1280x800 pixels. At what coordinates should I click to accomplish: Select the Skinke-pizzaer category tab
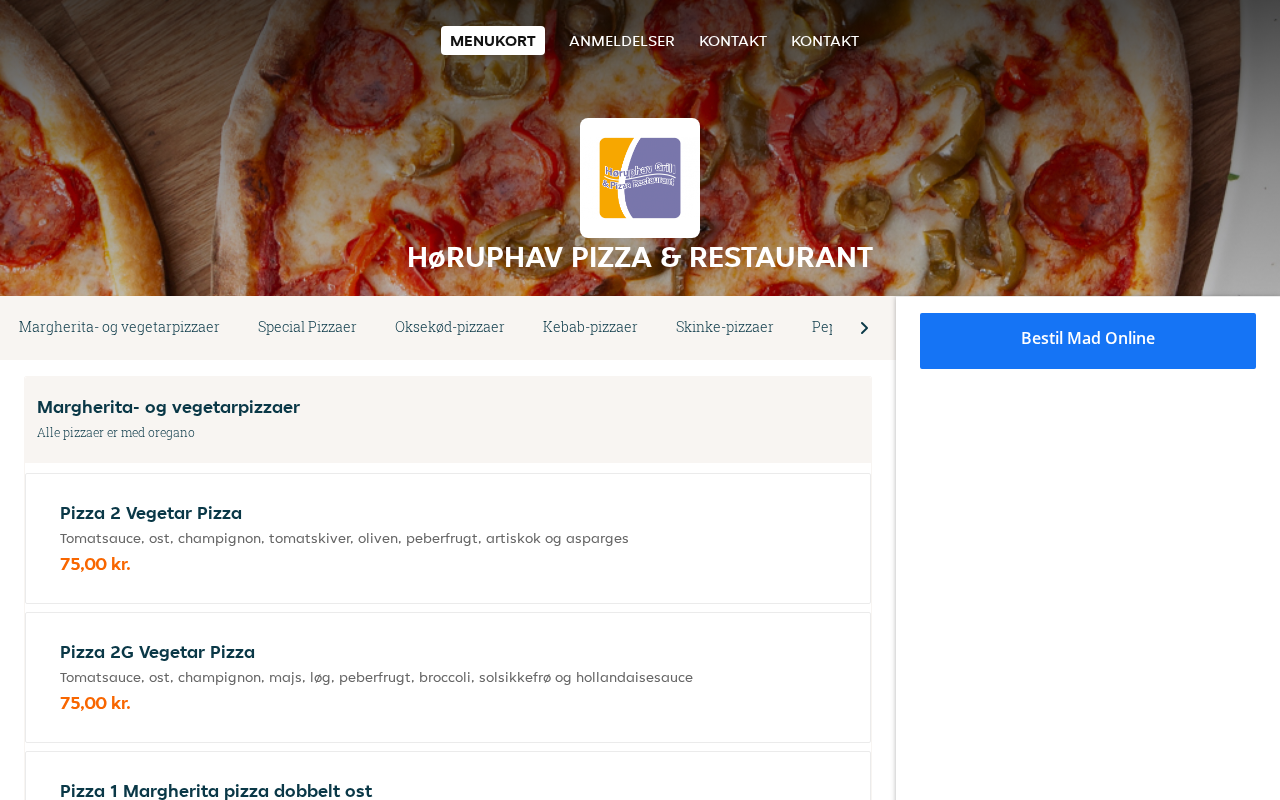coord(725,327)
